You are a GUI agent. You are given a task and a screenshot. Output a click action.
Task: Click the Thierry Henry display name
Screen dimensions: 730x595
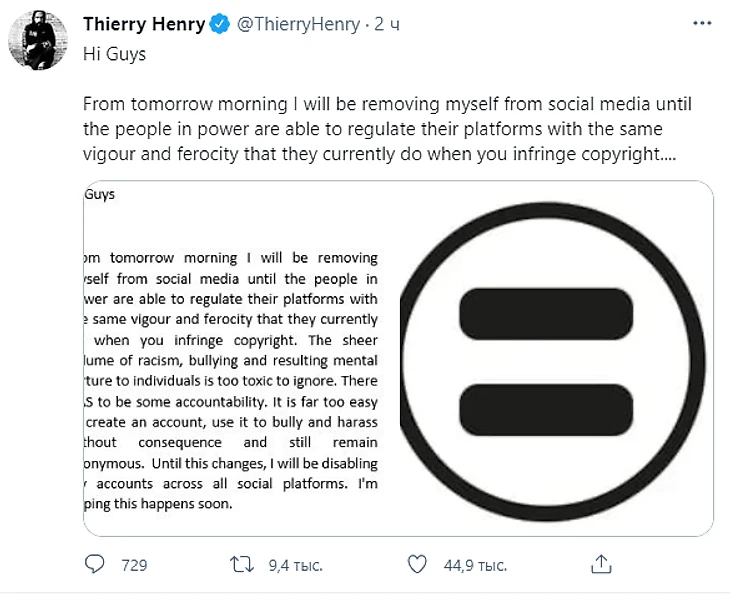point(145,26)
